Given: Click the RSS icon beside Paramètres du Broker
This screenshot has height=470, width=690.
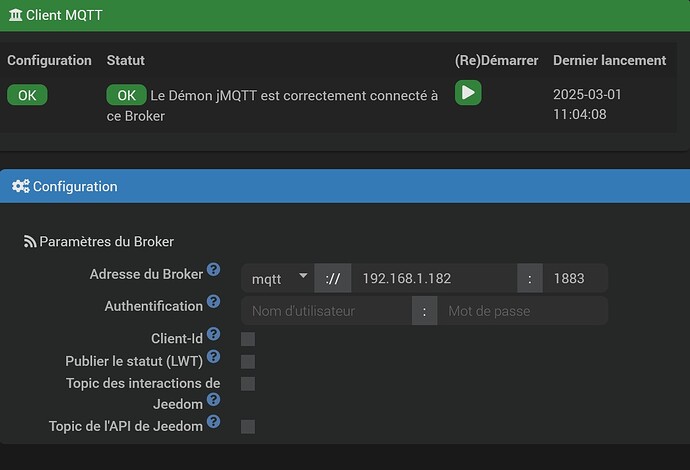Looking at the screenshot, I should click(x=30, y=242).
